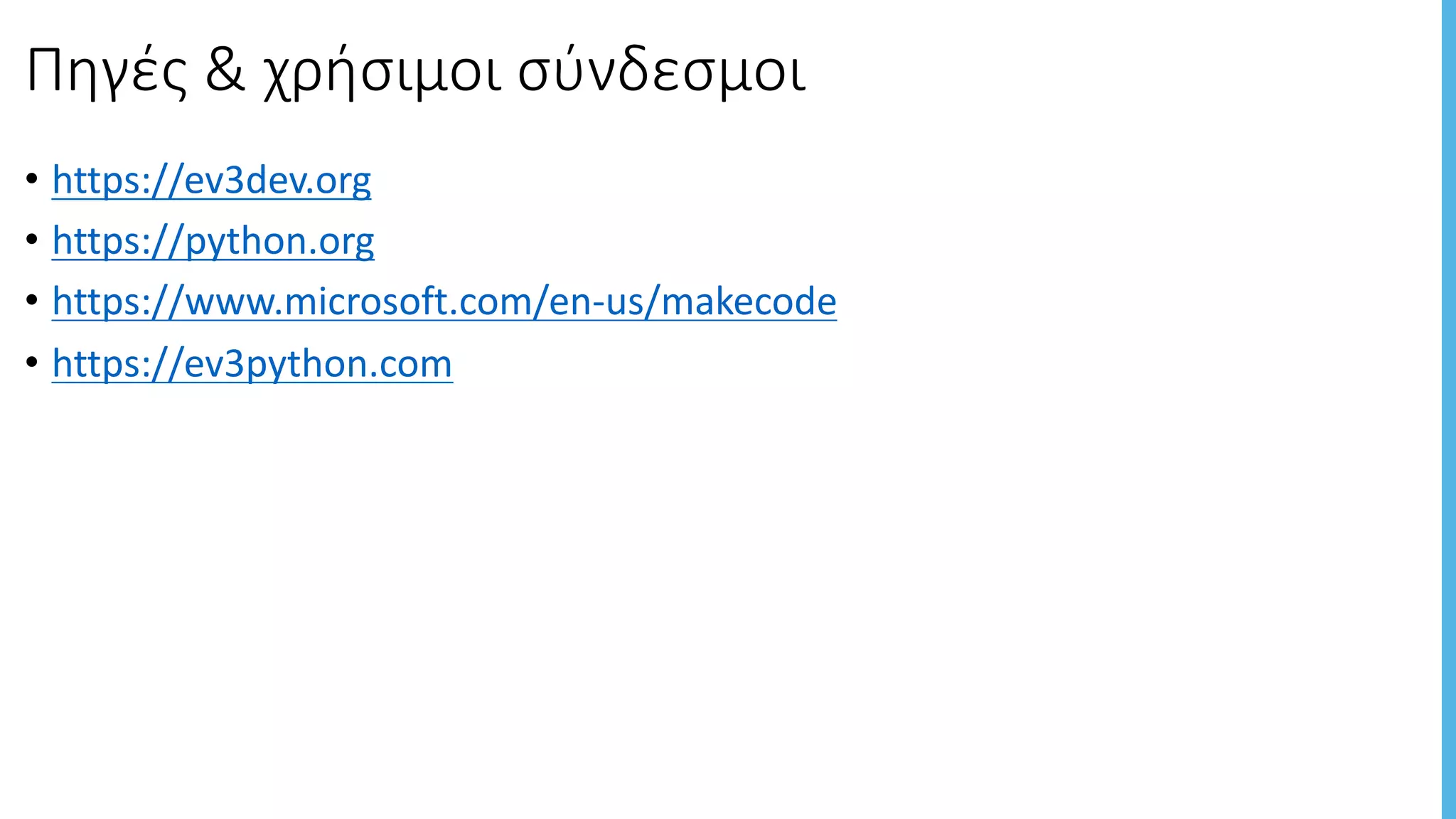The image size is (1456, 819).
Task: Select the word "χρήσιμοι" in the title
Action: [382, 72]
